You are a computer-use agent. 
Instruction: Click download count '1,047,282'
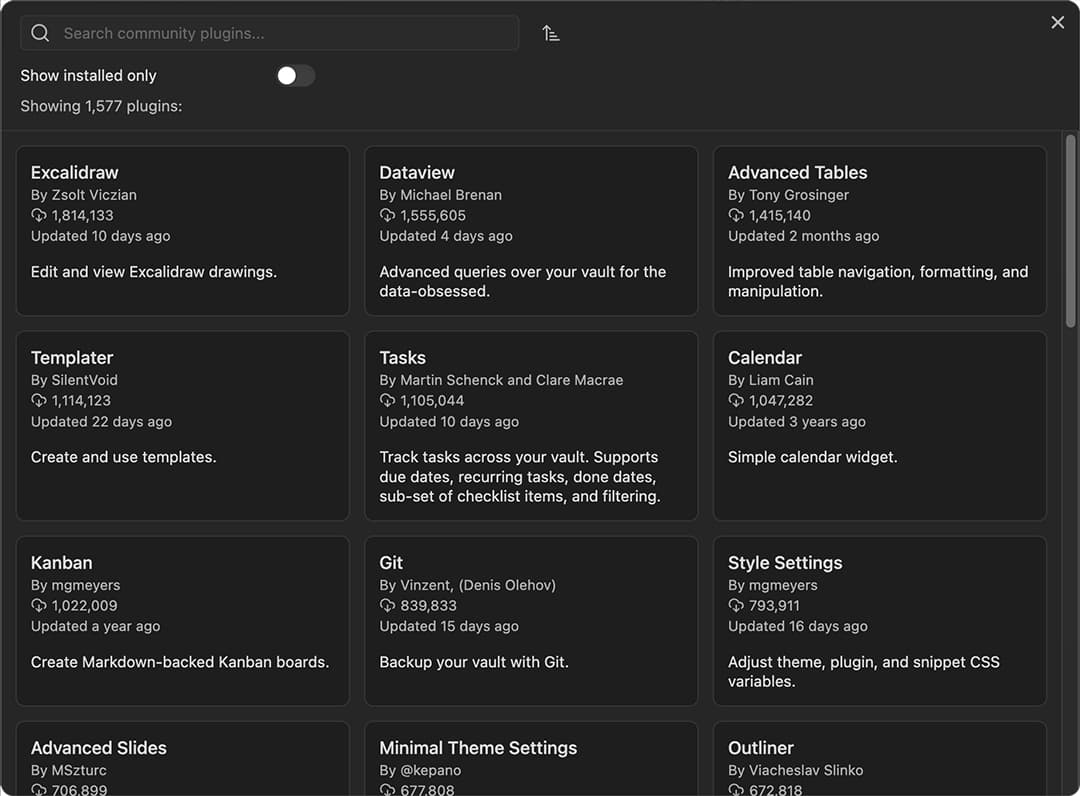(x=781, y=401)
